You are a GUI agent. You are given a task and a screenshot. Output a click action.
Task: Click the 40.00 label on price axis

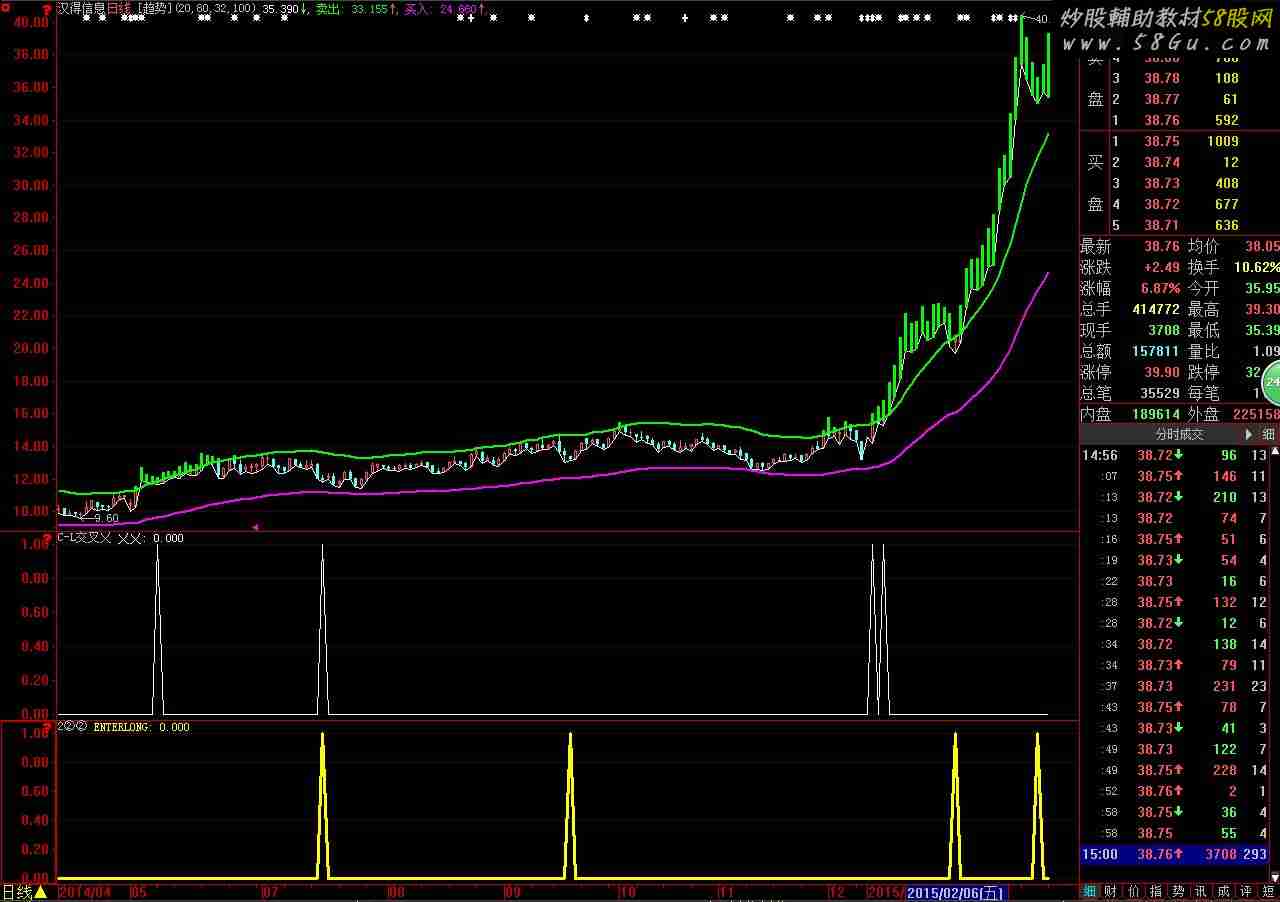(x=34, y=22)
